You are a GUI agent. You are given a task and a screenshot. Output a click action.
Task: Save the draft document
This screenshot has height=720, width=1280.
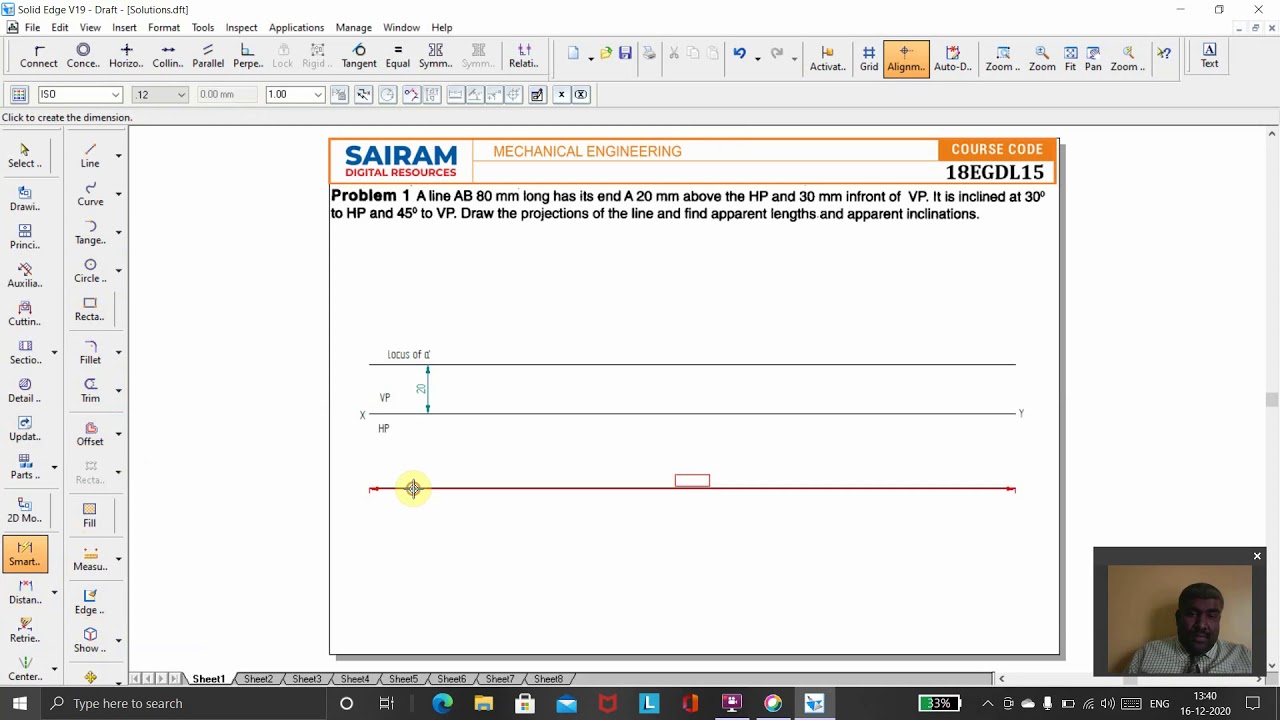[625, 53]
